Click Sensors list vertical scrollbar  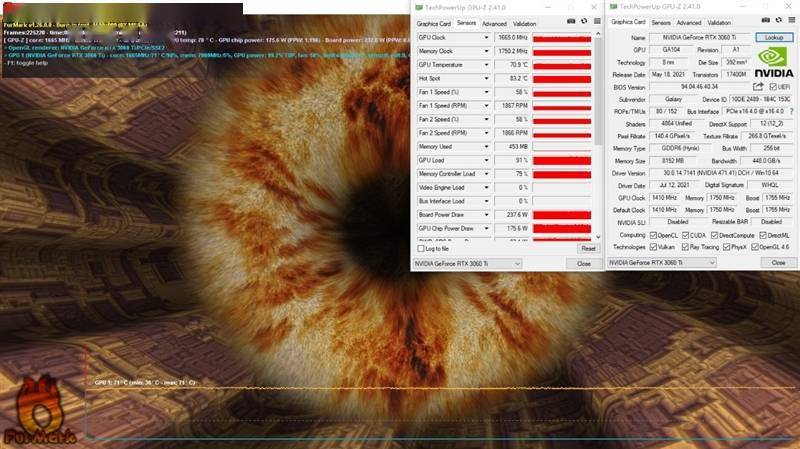pos(598,90)
